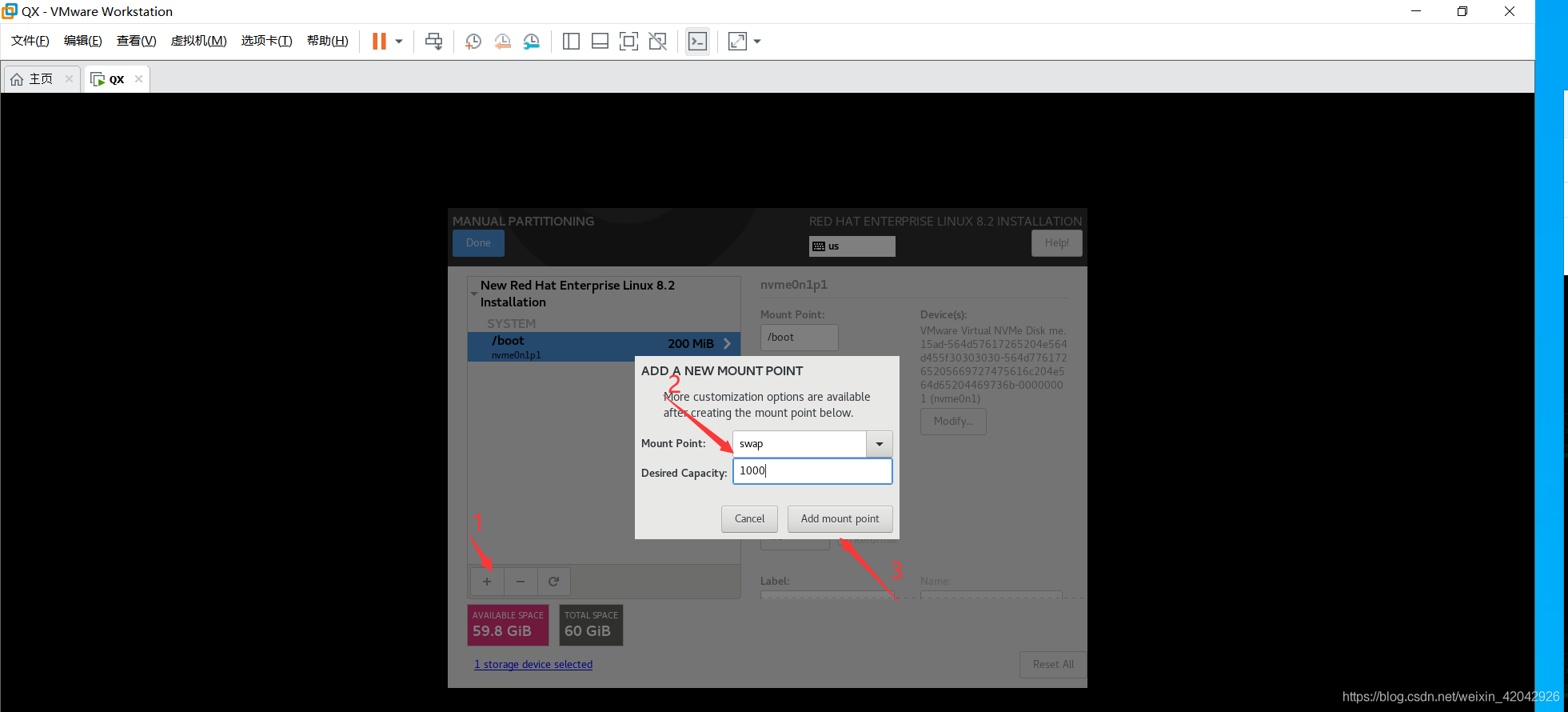The width and height of the screenshot is (1568, 712).
Task: Click the Help! button
Action: coord(1056,243)
